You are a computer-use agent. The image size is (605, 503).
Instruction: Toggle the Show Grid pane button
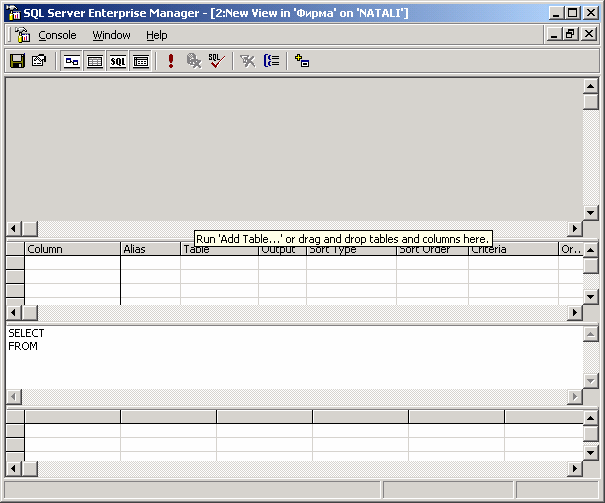tap(95, 61)
